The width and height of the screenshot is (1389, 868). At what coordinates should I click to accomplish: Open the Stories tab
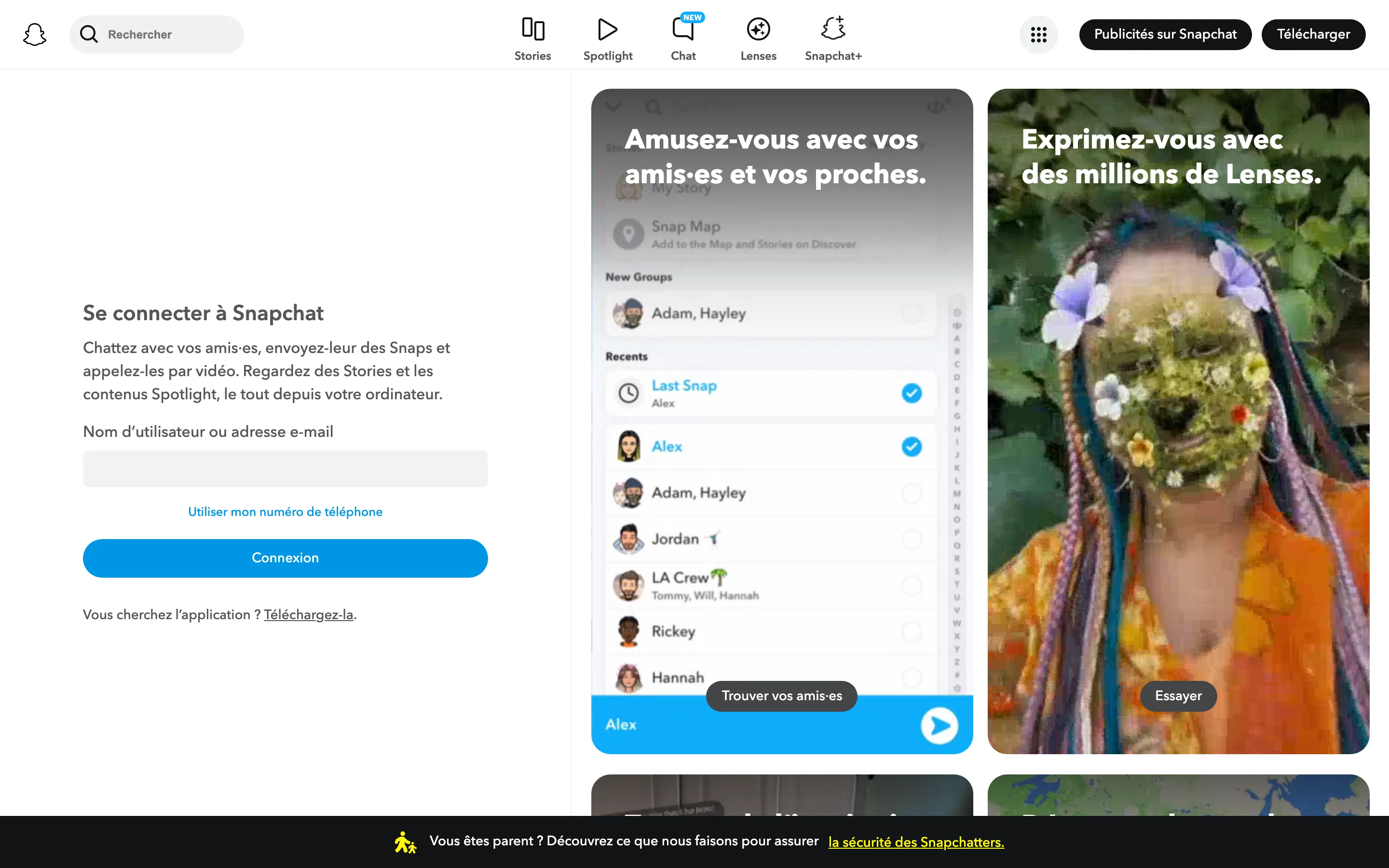[532, 39]
